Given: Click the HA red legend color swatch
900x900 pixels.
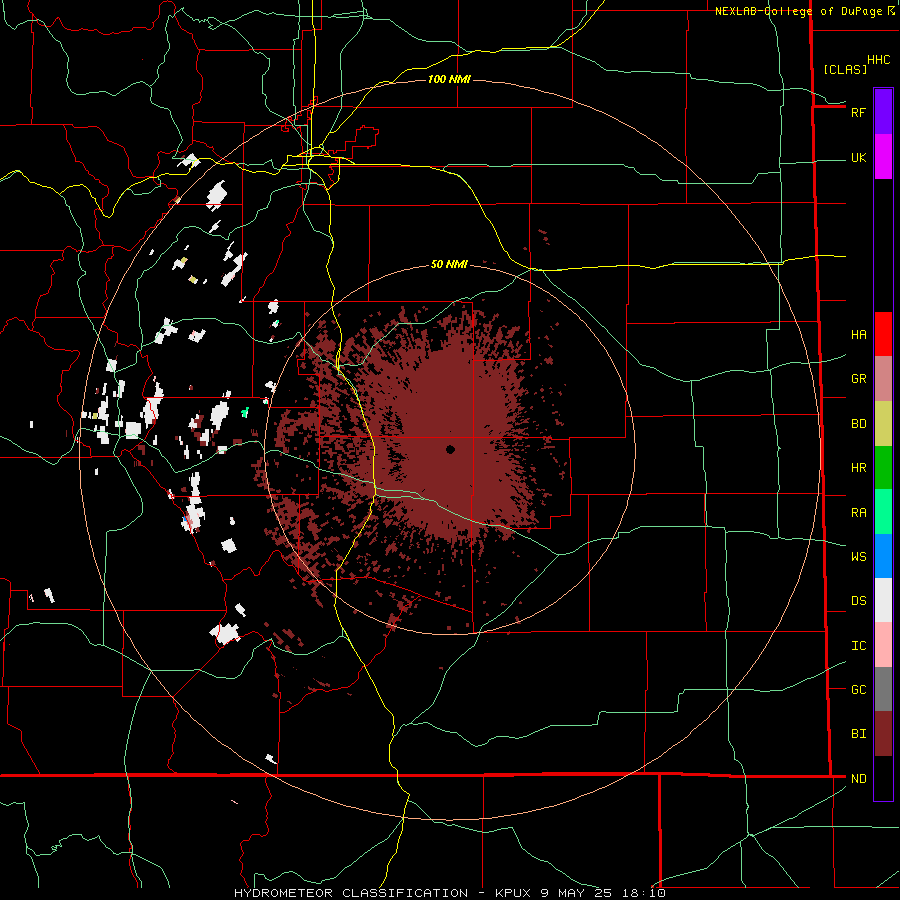Looking at the screenshot, I should [x=883, y=334].
